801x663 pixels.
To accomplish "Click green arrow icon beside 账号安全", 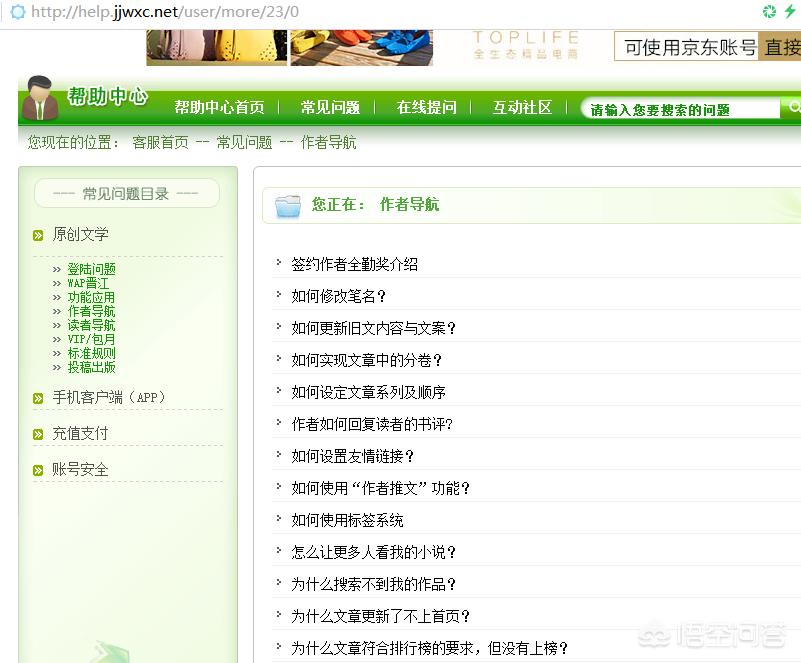I will coord(38,470).
